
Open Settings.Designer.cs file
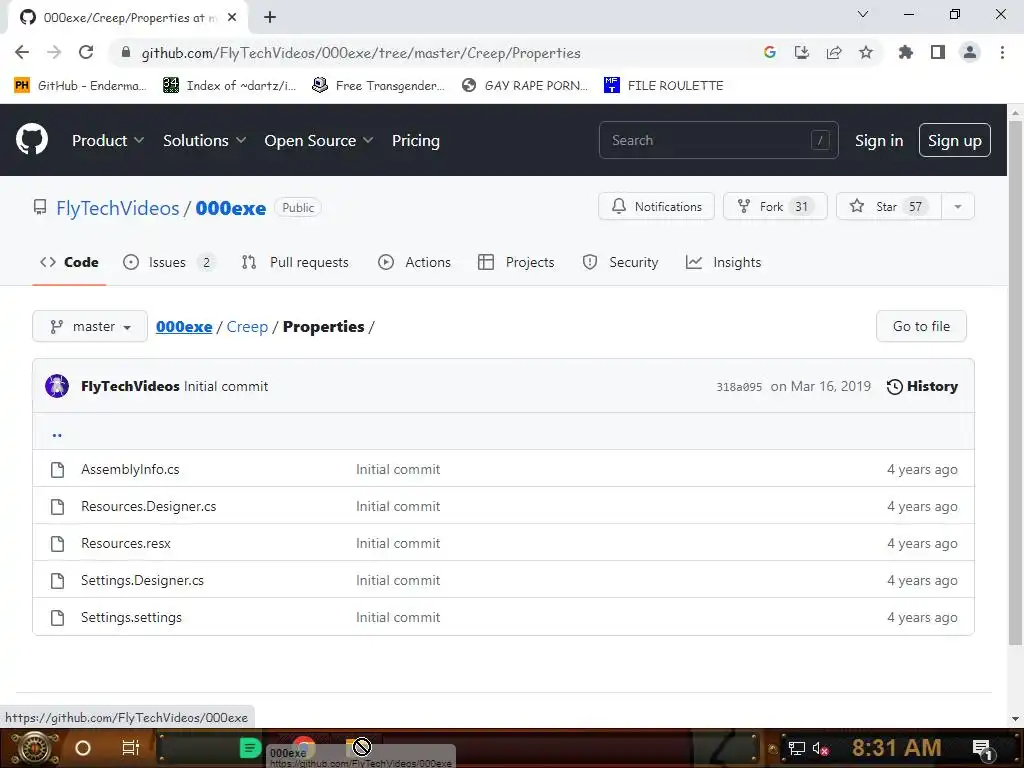tap(142, 580)
